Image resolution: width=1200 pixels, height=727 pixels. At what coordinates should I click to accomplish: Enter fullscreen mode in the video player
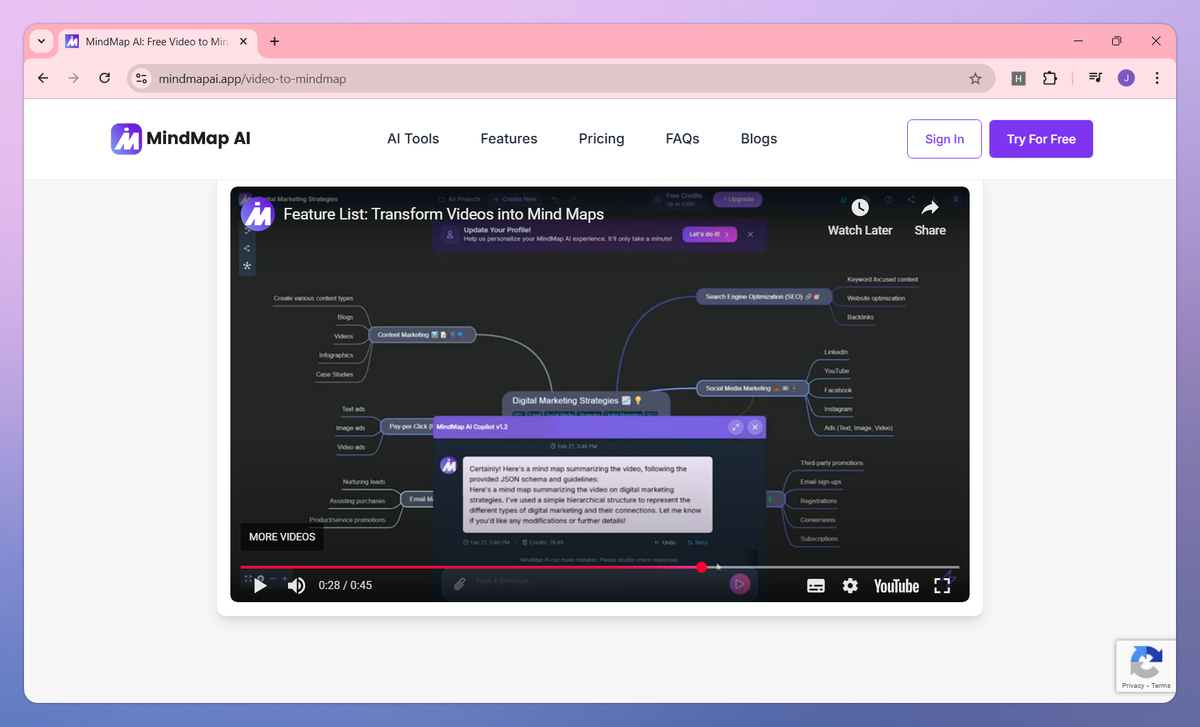point(941,585)
